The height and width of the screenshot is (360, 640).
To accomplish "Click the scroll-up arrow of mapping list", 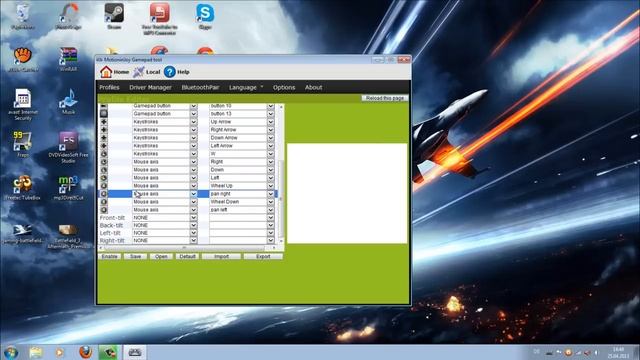I will coord(281,107).
